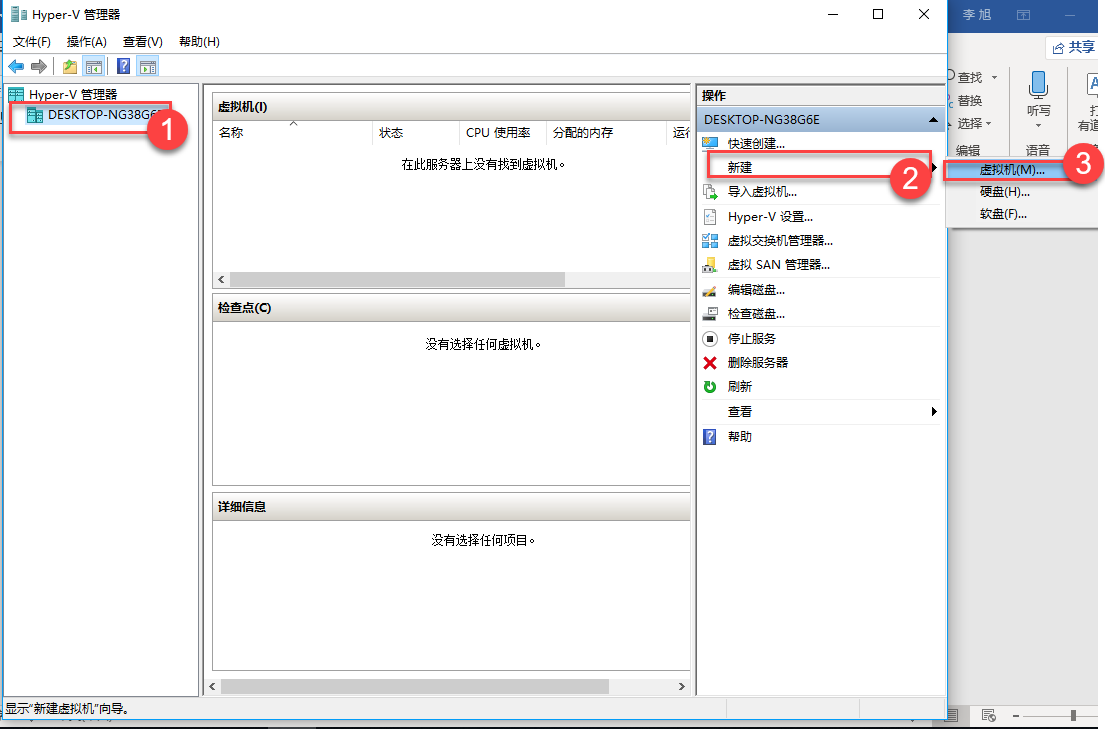
Task: Open 虚拟交换机管理器 icon
Action: tap(710, 241)
